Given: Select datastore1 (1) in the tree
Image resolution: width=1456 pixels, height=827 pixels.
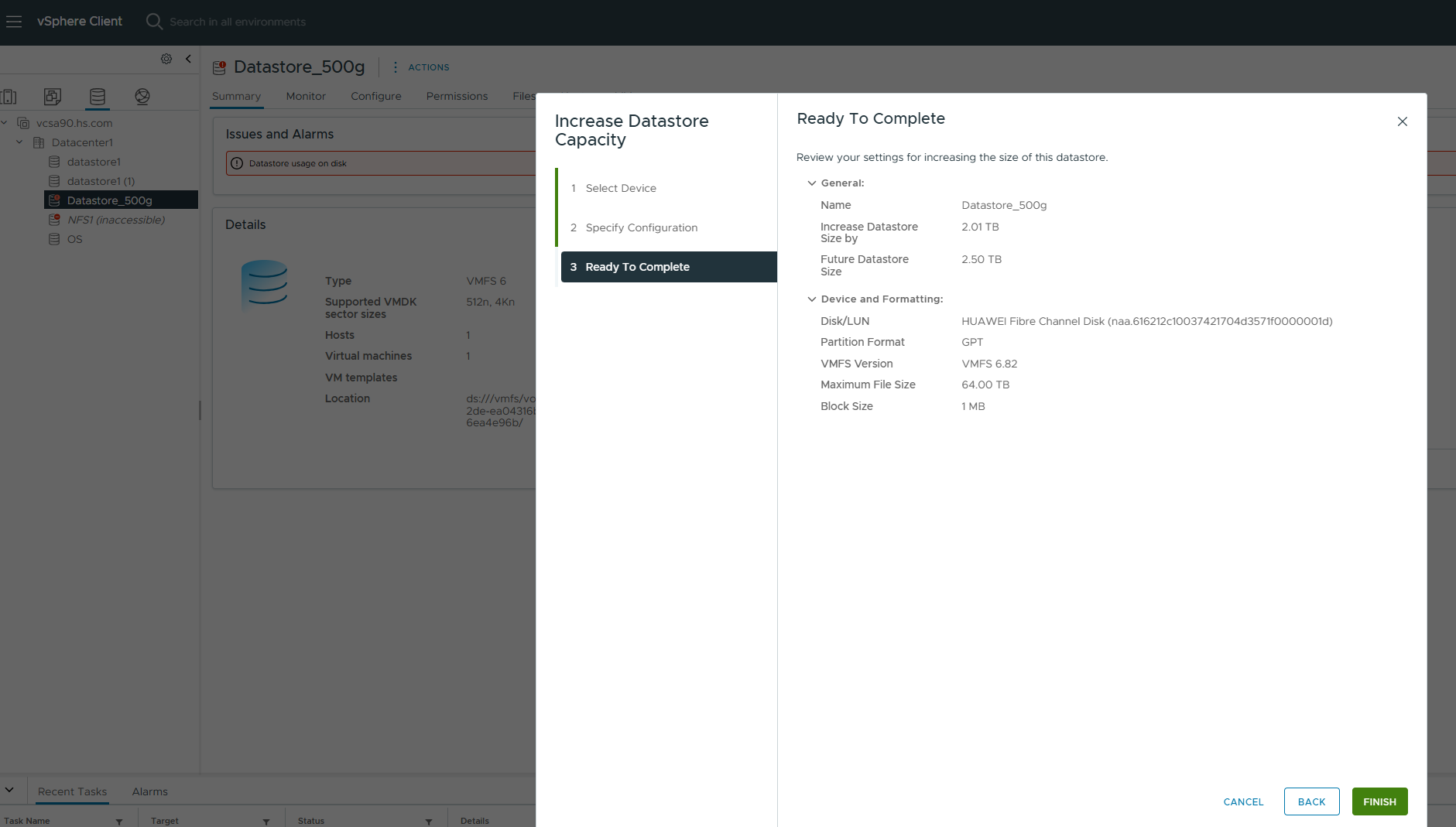Looking at the screenshot, I should (101, 181).
